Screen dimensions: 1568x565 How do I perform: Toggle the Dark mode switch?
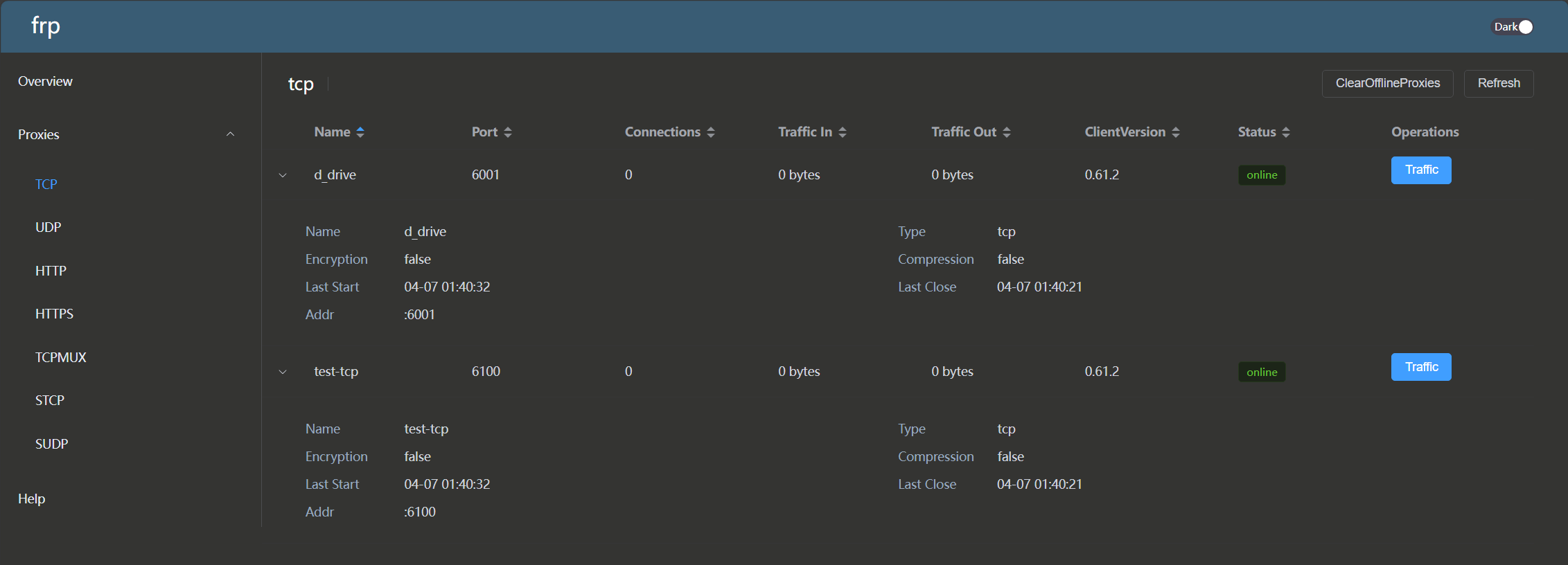[x=1512, y=27]
